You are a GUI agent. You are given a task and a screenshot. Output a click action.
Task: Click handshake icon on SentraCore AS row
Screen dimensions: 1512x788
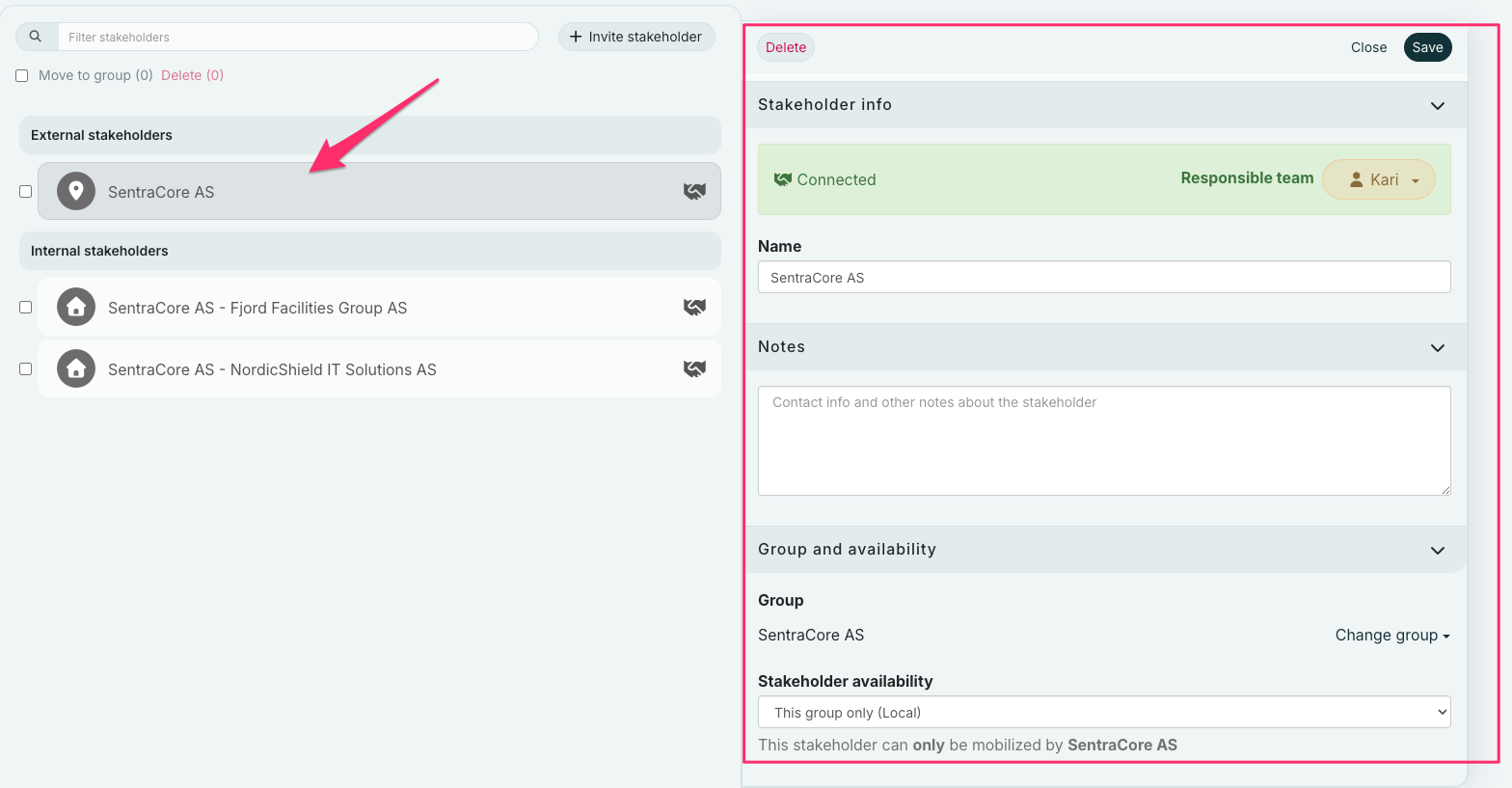[694, 191]
